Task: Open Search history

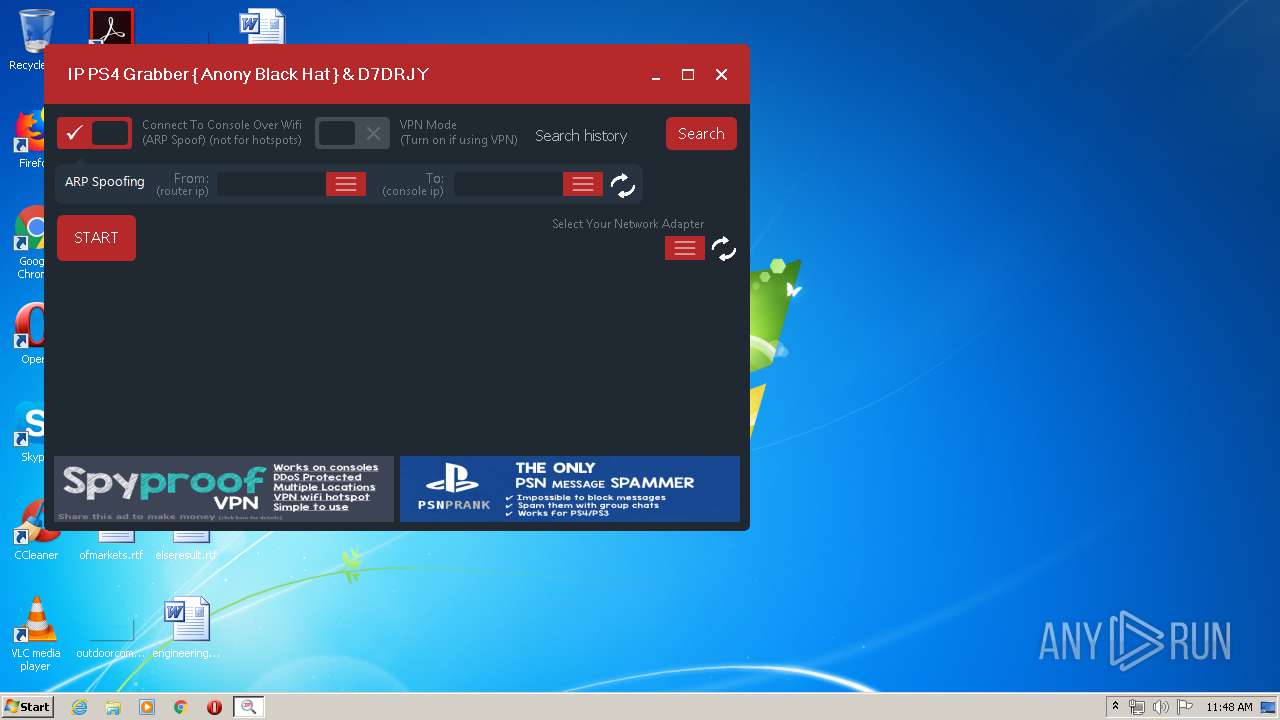Action: [581, 135]
